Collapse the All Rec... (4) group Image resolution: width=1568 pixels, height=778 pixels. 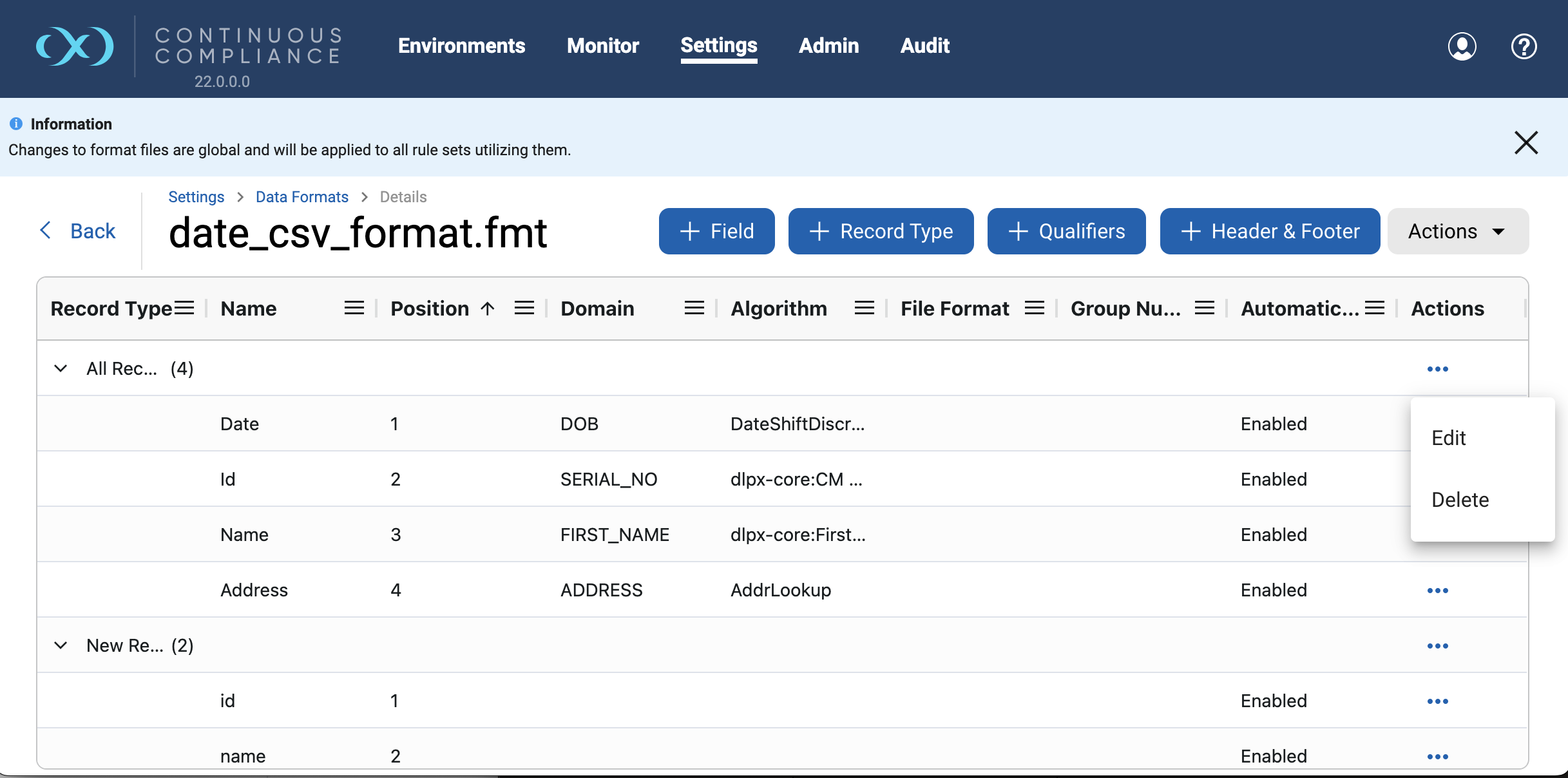(61, 369)
